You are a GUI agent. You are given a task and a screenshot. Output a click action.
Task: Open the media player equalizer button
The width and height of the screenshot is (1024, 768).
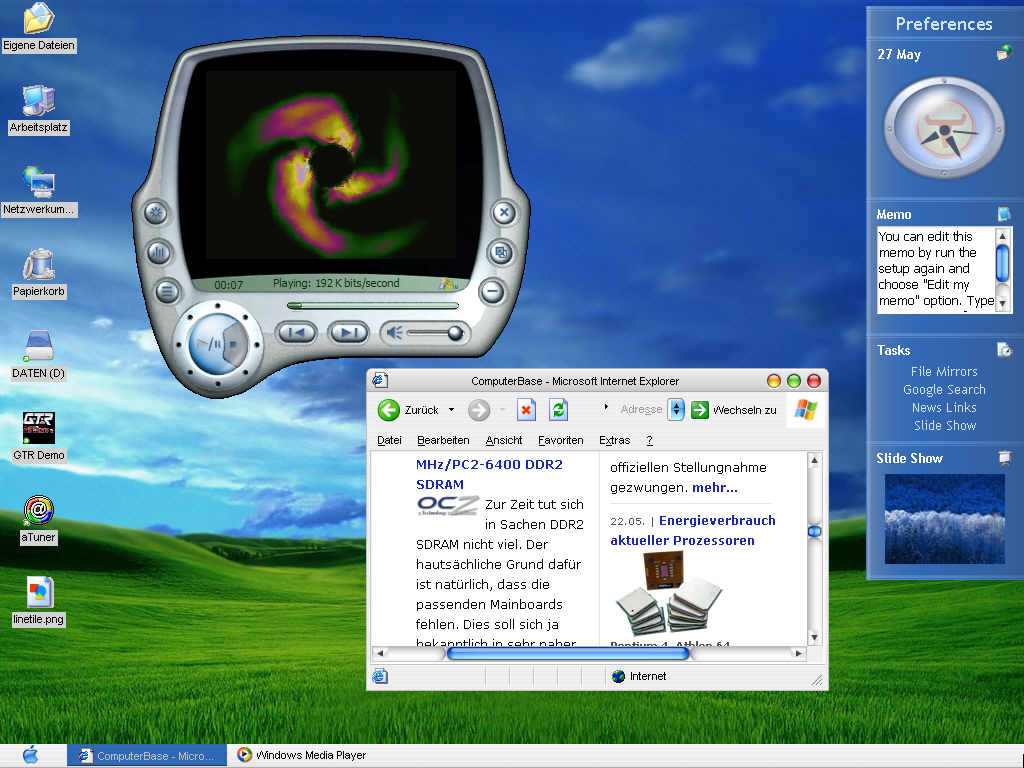pos(159,252)
